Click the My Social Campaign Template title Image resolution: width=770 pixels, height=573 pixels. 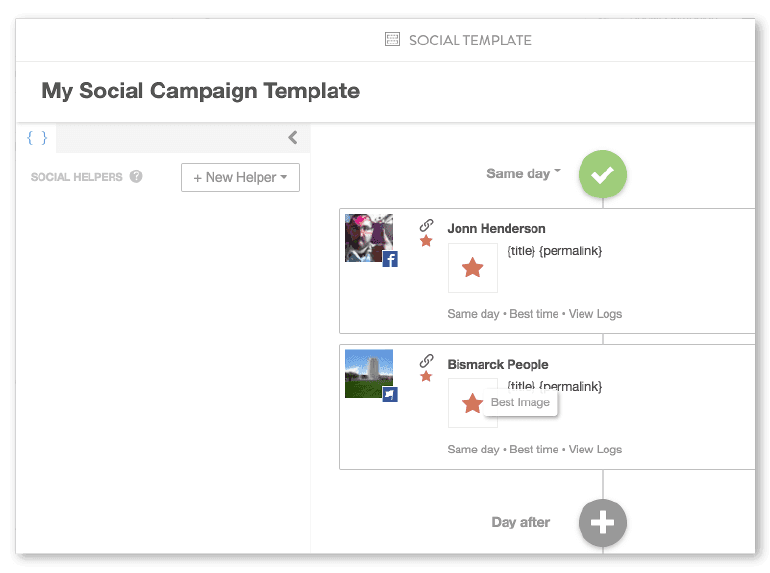200,91
